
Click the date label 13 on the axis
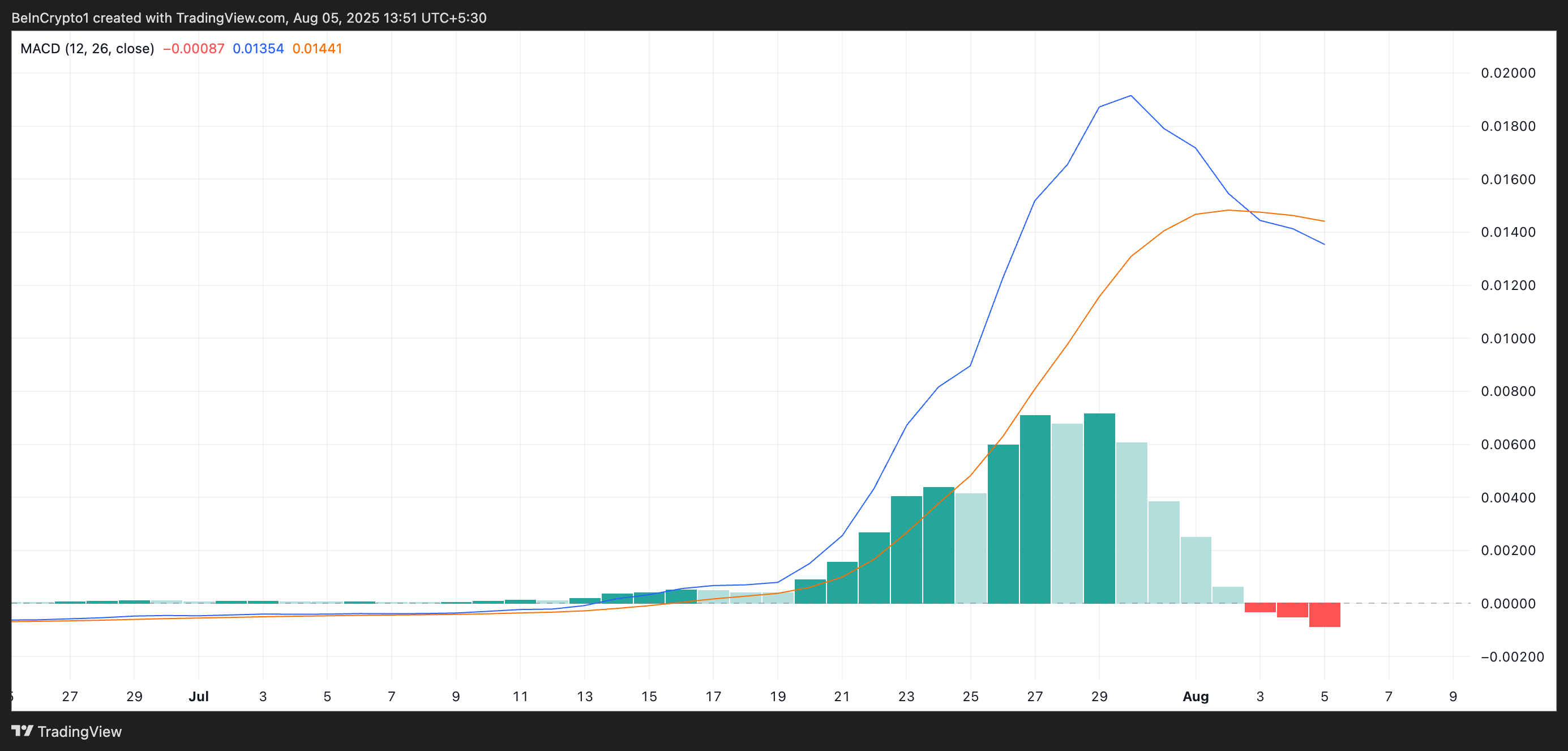click(x=584, y=696)
